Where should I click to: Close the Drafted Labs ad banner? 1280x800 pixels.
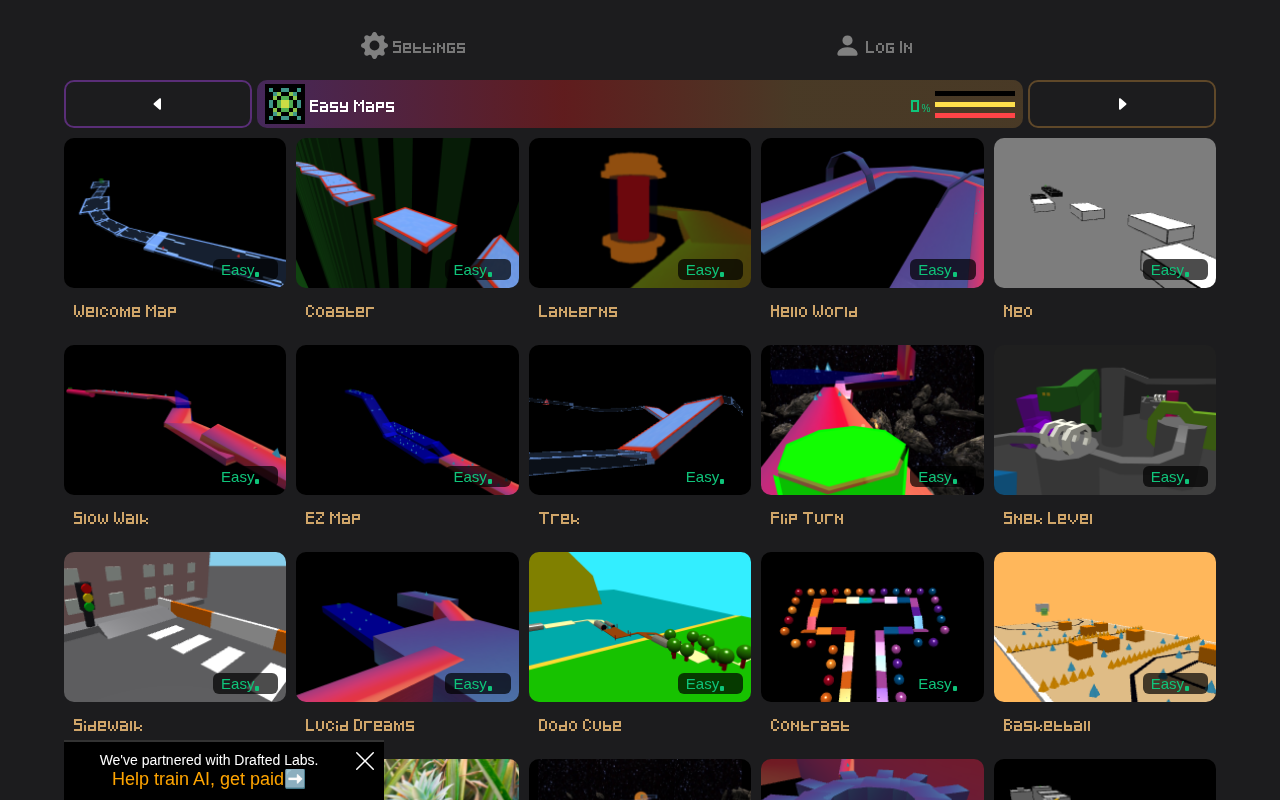(x=365, y=761)
